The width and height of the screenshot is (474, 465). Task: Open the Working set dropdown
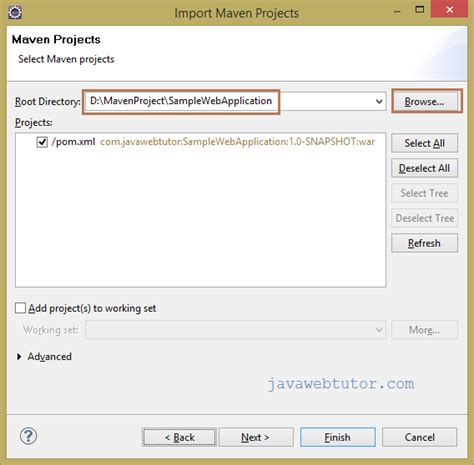[235, 330]
